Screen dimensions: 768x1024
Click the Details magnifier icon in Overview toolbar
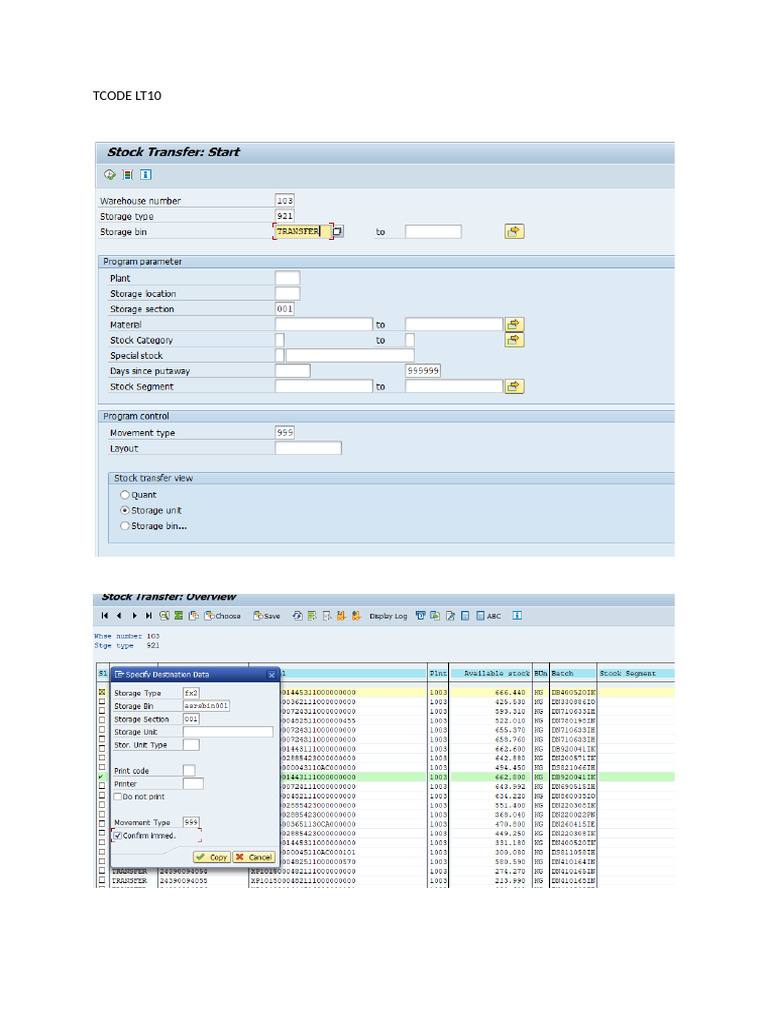coord(164,615)
